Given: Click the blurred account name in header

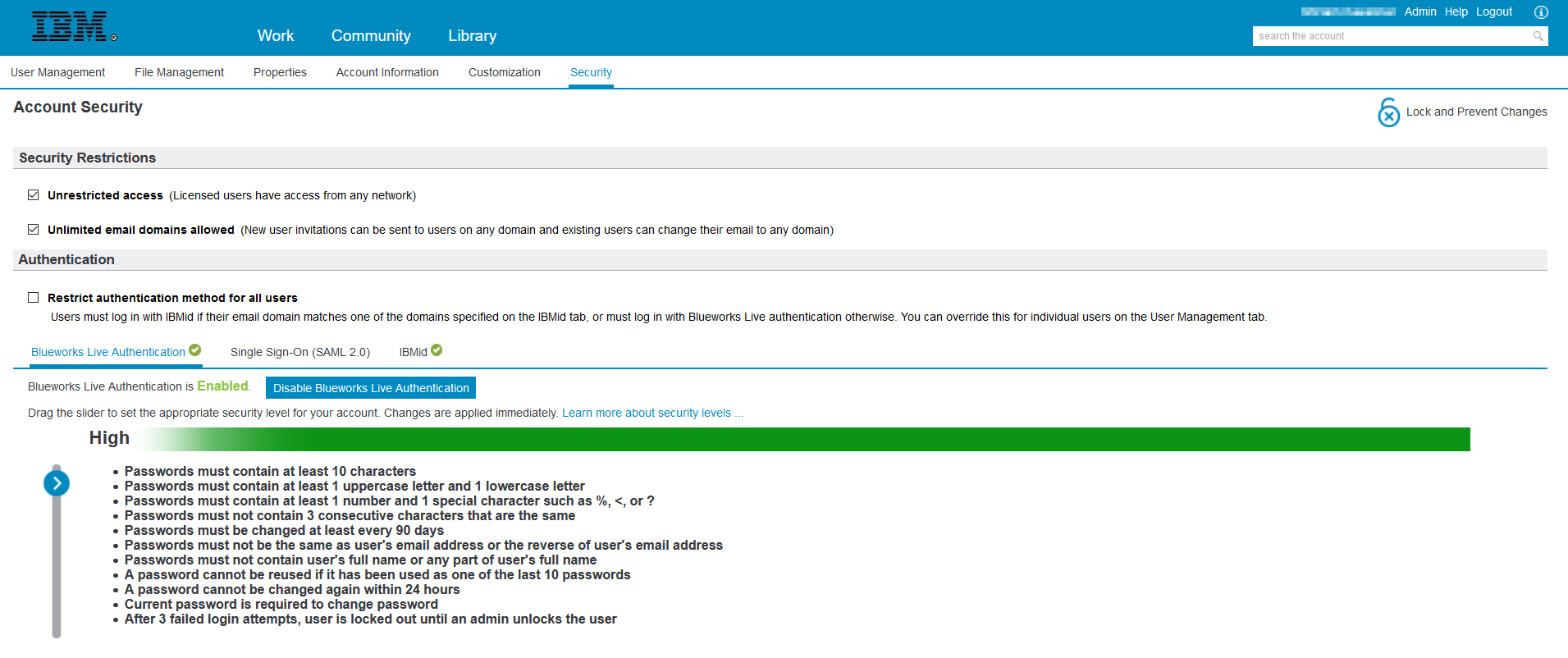Looking at the screenshot, I should tap(1348, 11).
